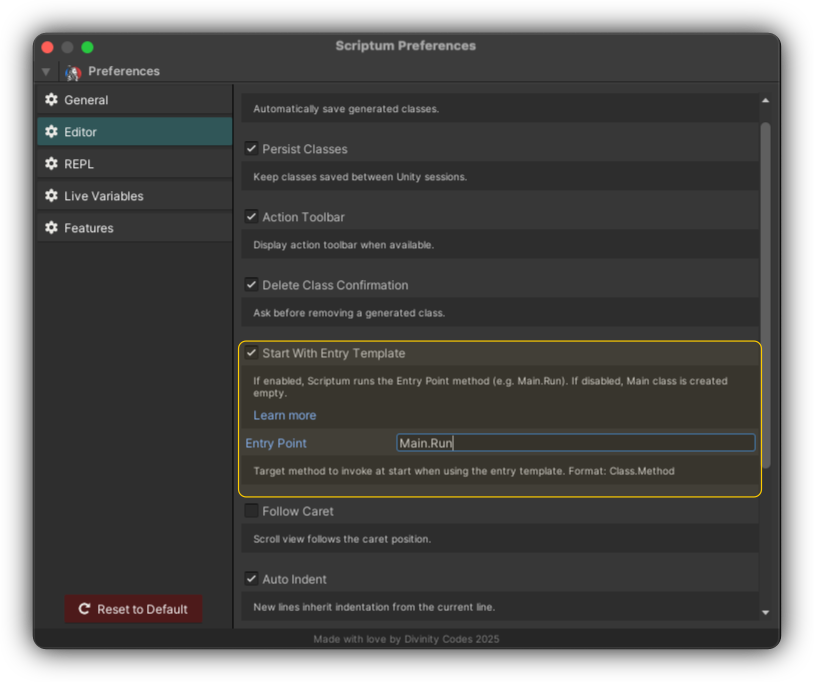
Task: Click the Reset to Default button
Action: pyautogui.click(x=133, y=609)
